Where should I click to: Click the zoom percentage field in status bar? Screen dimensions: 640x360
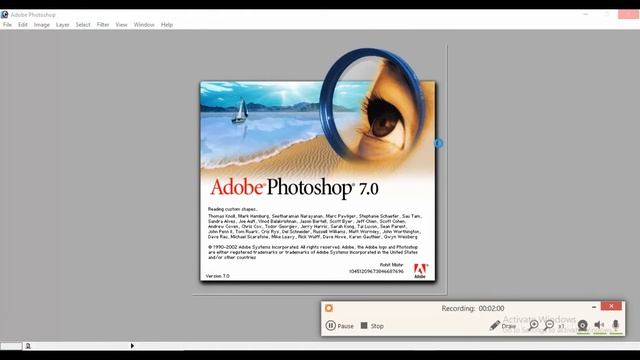tap(11, 346)
